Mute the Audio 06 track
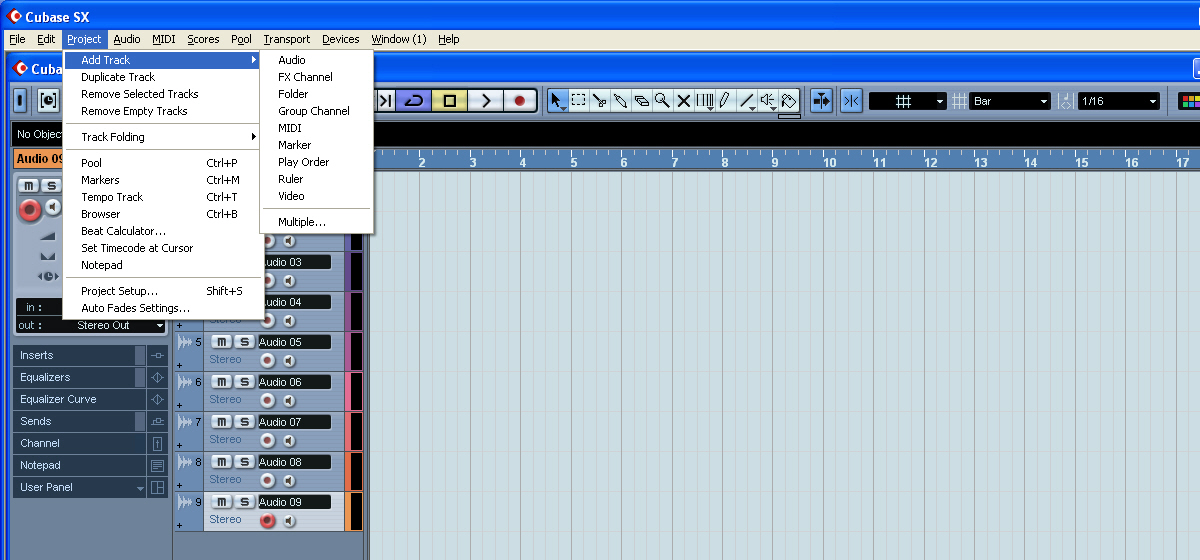This screenshot has height=560, width=1200. pyautogui.click(x=222, y=382)
